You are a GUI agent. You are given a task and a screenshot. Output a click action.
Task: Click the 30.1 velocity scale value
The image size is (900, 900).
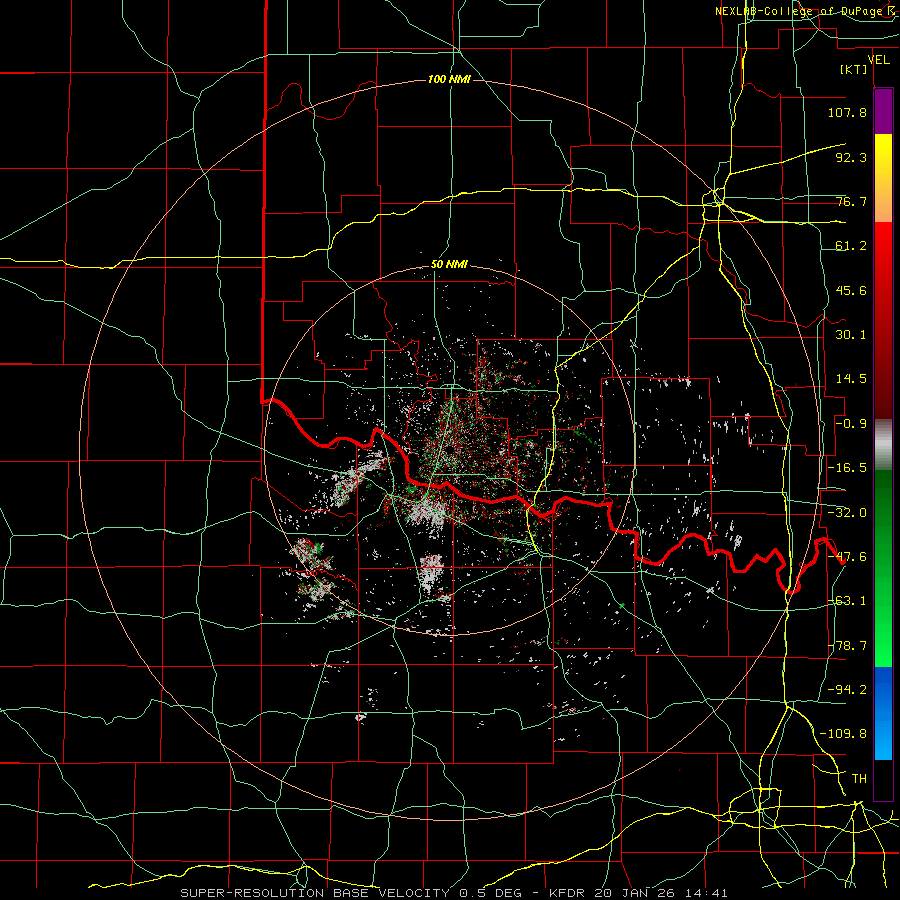tap(851, 335)
